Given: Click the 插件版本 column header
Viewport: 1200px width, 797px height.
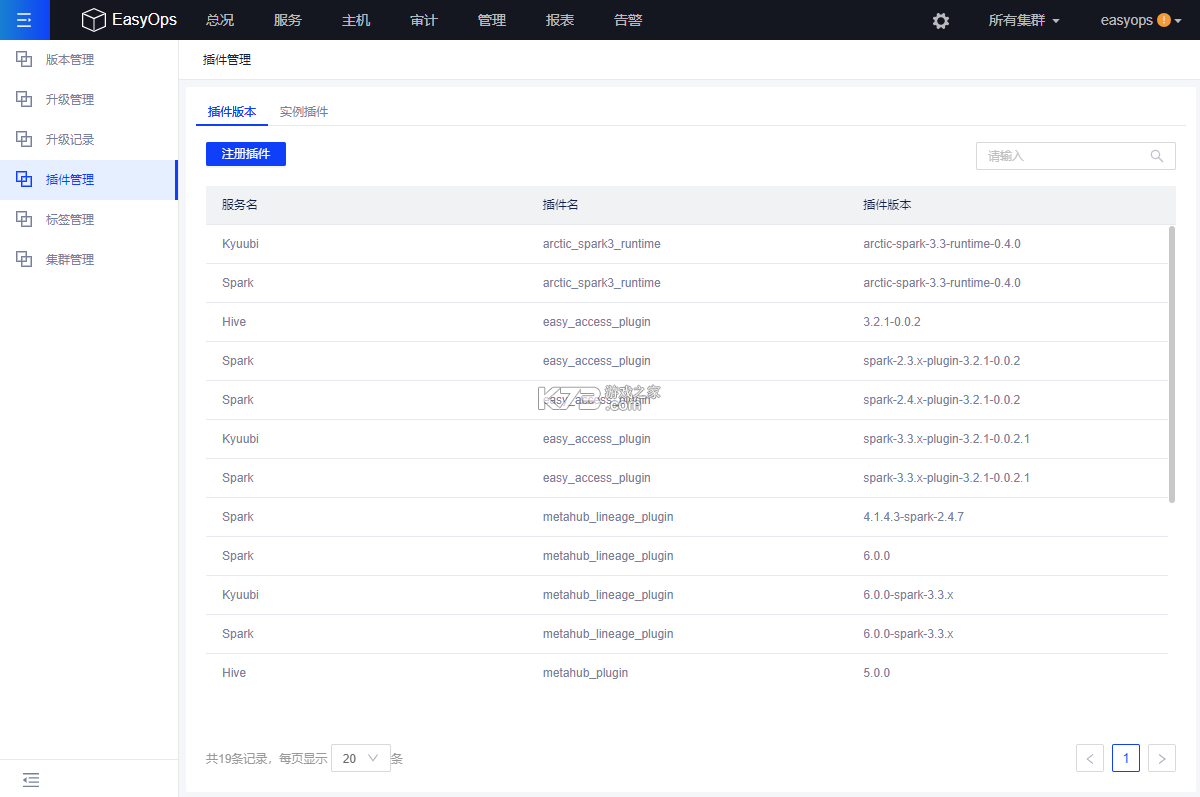Looking at the screenshot, I should [x=887, y=204].
